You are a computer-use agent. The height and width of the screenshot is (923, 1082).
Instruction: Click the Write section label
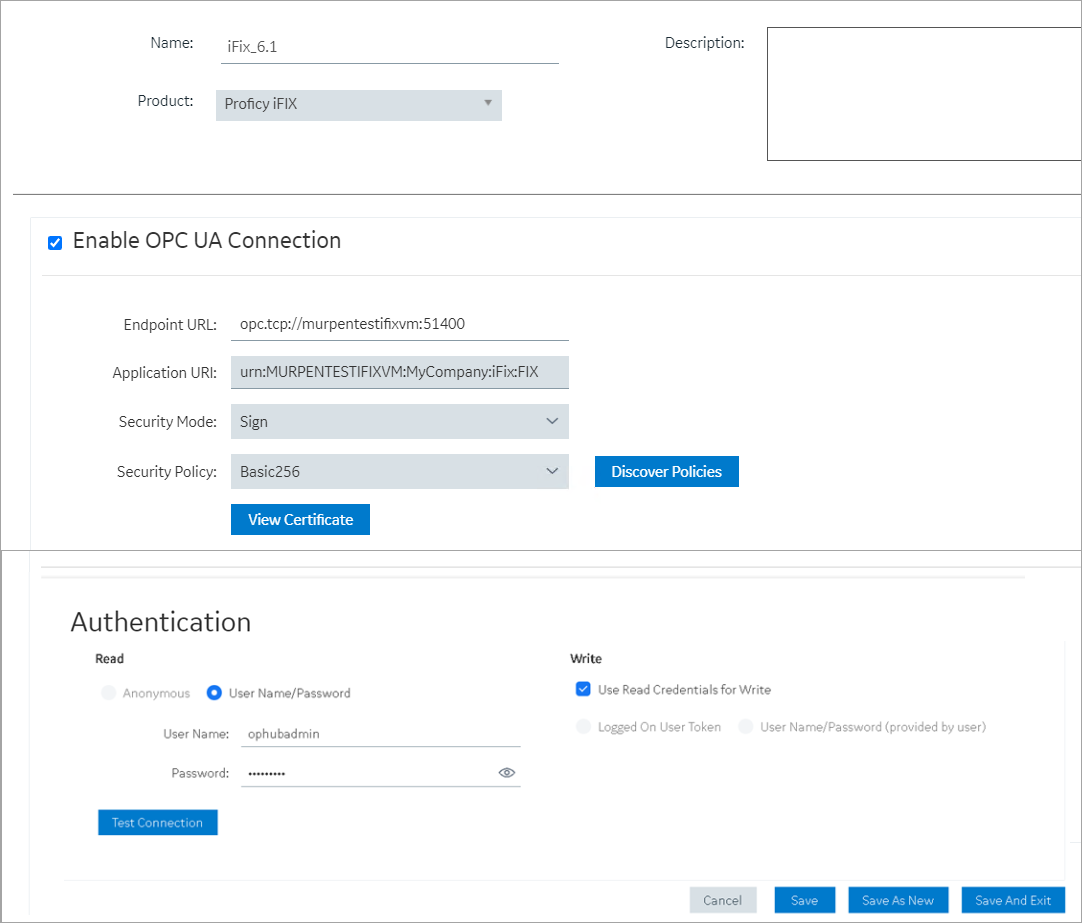tap(586, 659)
